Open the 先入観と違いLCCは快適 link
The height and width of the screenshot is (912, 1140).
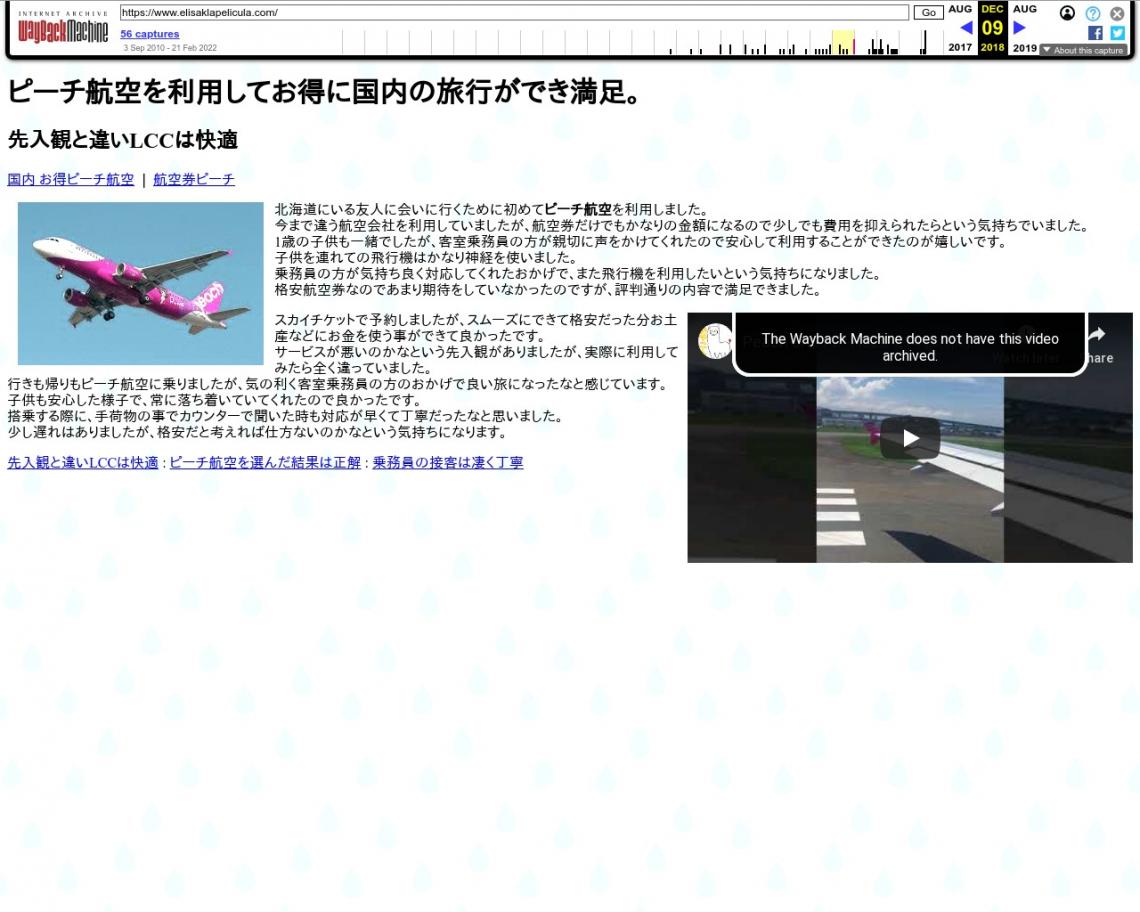83,463
